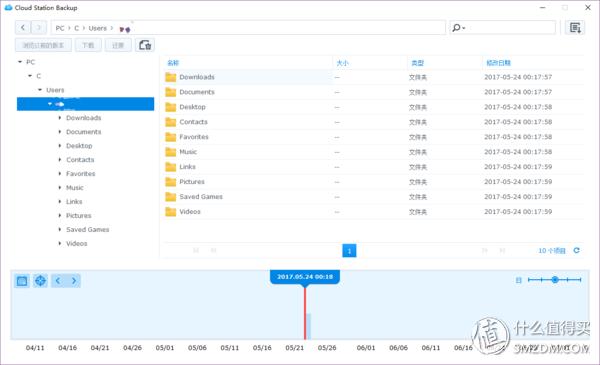Open the task list icon top right

(575, 28)
